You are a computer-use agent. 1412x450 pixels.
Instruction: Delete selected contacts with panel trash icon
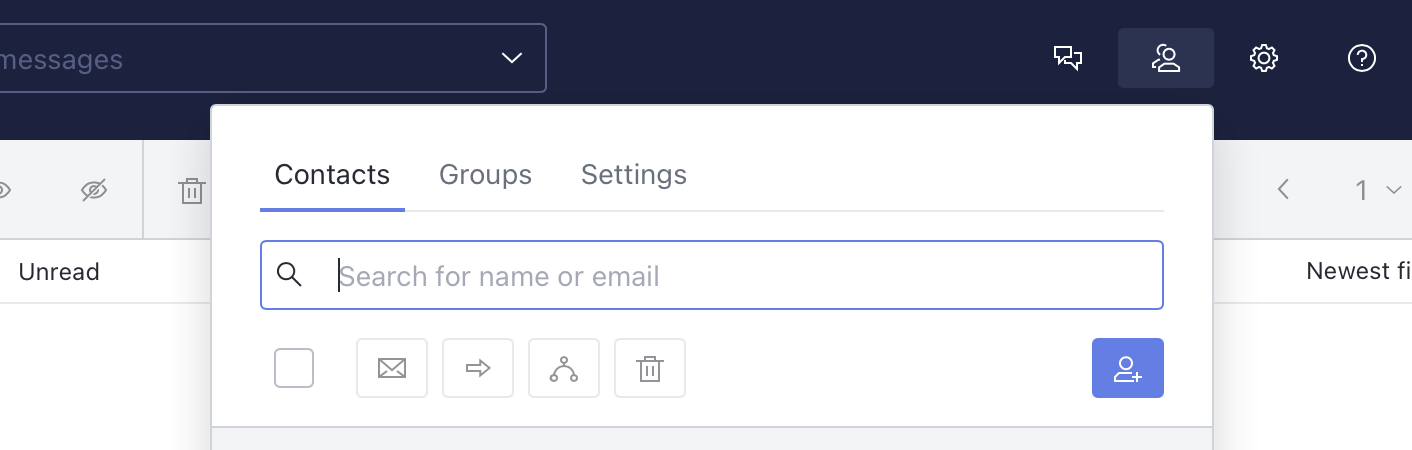point(650,368)
